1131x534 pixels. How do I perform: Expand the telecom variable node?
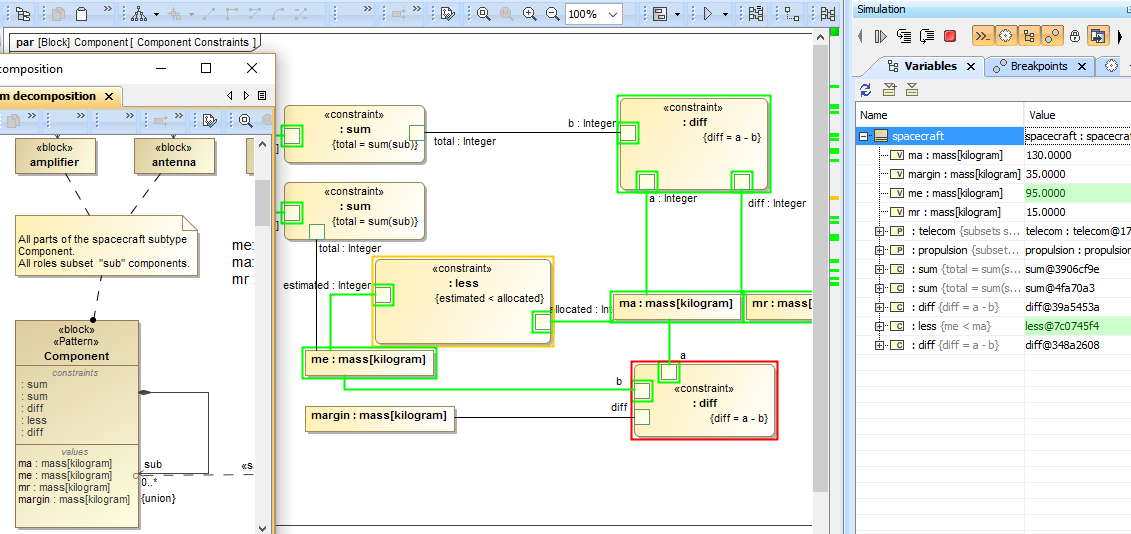pos(880,231)
